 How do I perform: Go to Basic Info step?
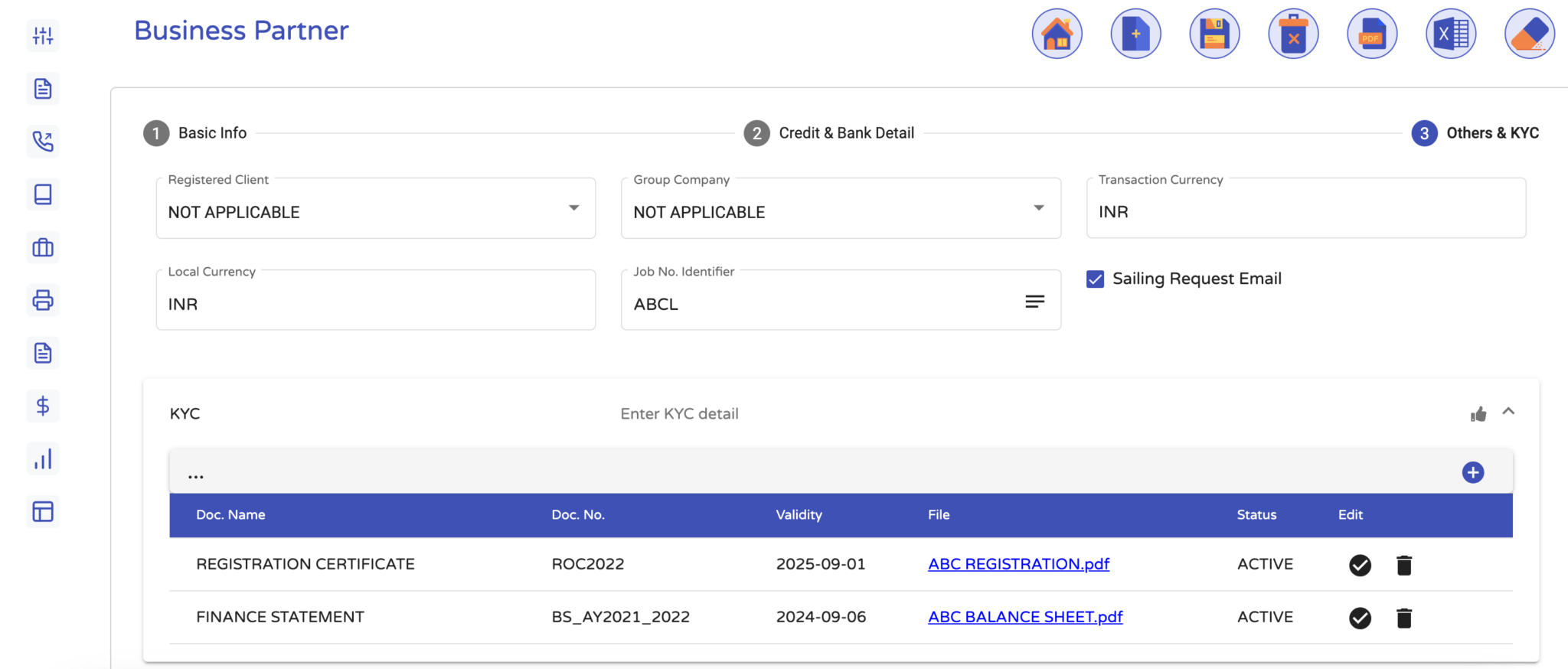(x=195, y=133)
